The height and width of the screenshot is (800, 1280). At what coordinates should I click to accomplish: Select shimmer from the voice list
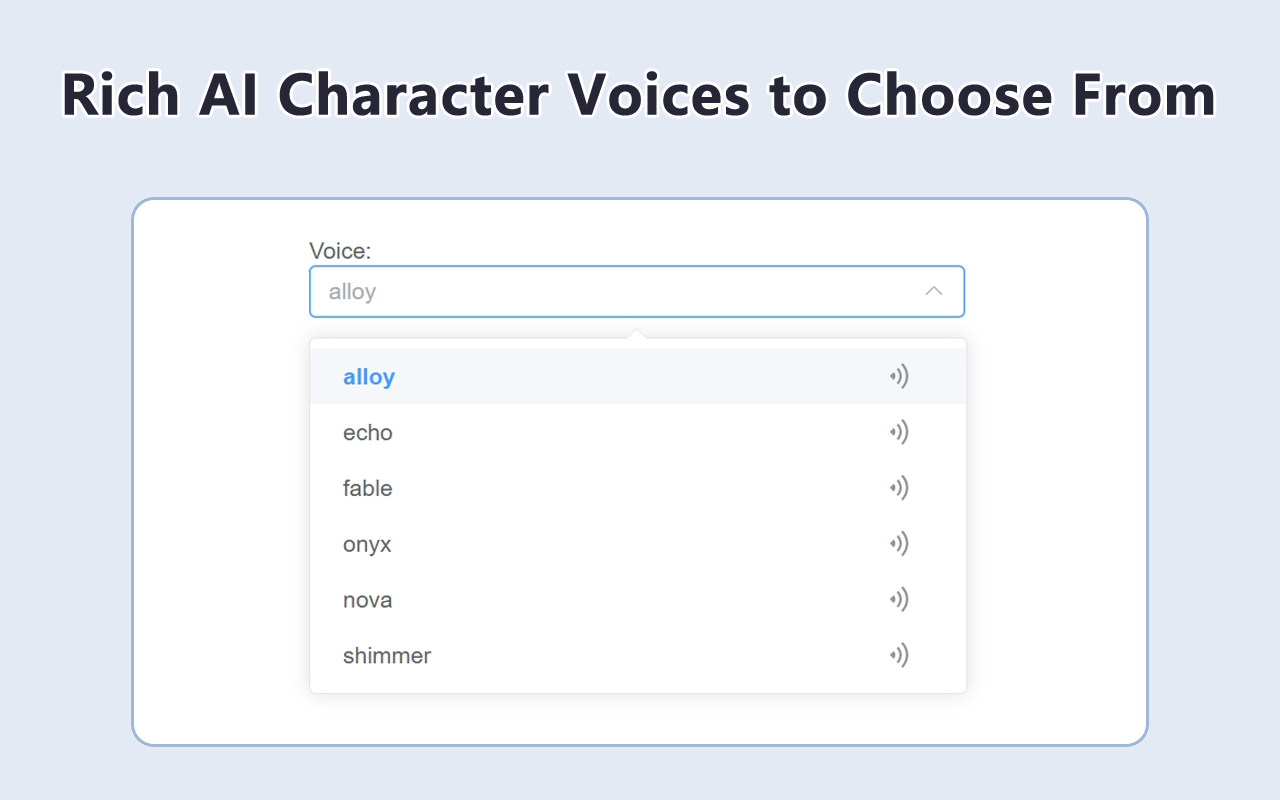pyautogui.click(x=387, y=657)
